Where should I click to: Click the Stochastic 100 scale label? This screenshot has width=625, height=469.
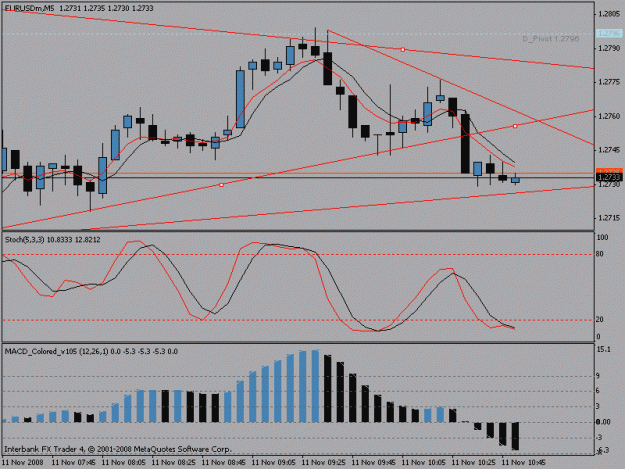pyautogui.click(x=602, y=237)
